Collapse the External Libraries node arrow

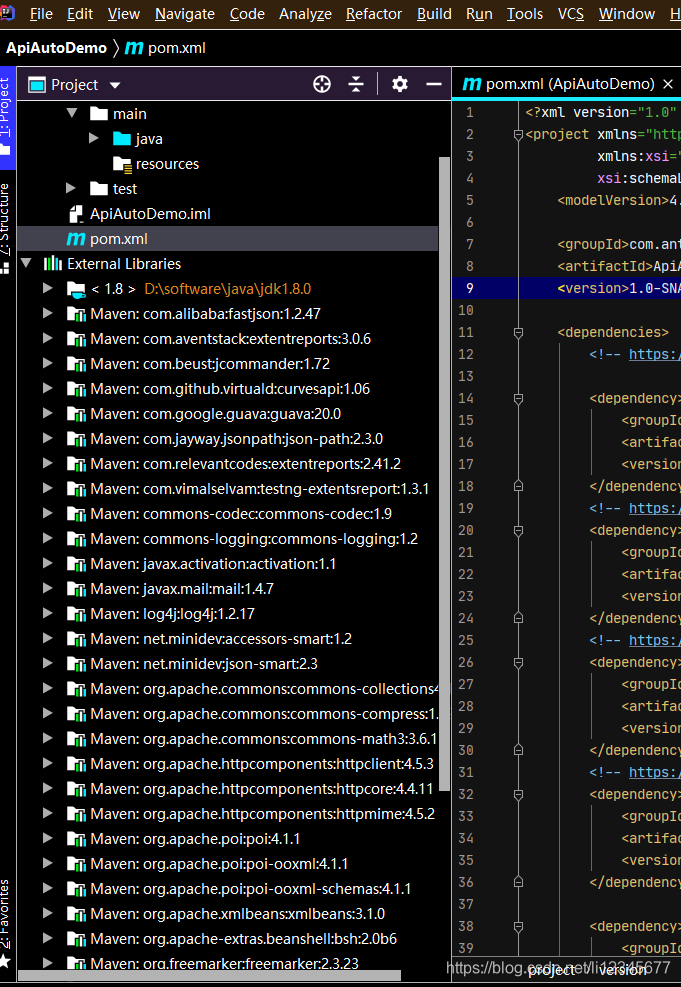26,263
